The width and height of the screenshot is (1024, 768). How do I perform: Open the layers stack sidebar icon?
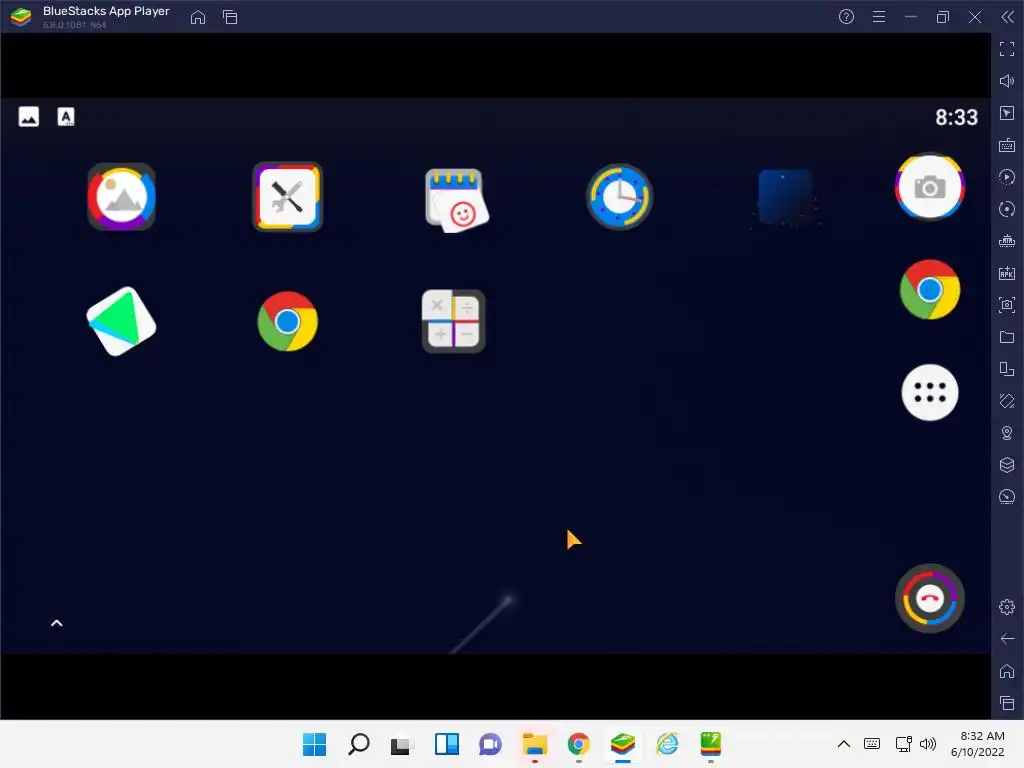(1007, 465)
